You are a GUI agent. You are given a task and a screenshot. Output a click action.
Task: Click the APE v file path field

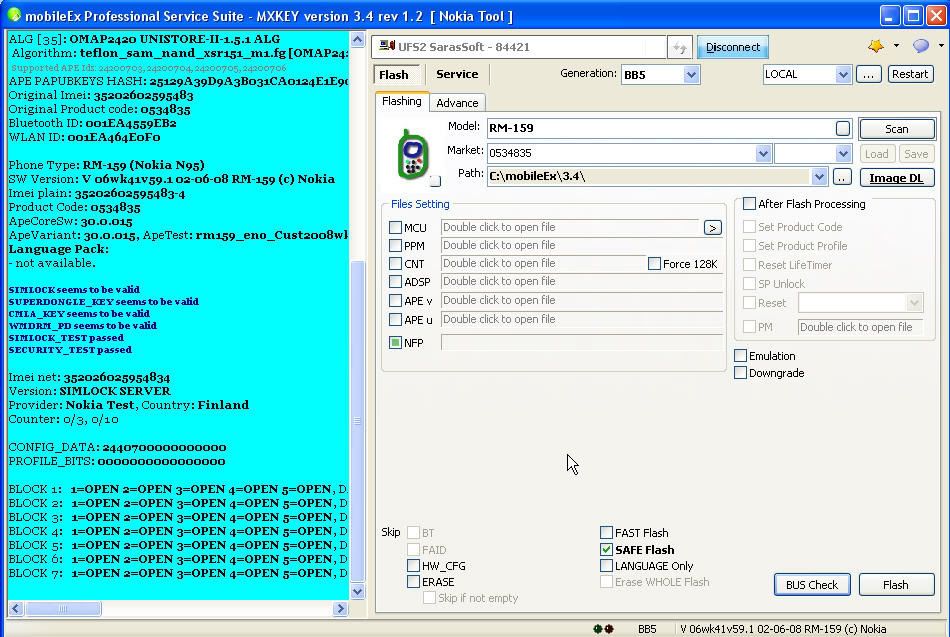tap(582, 300)
